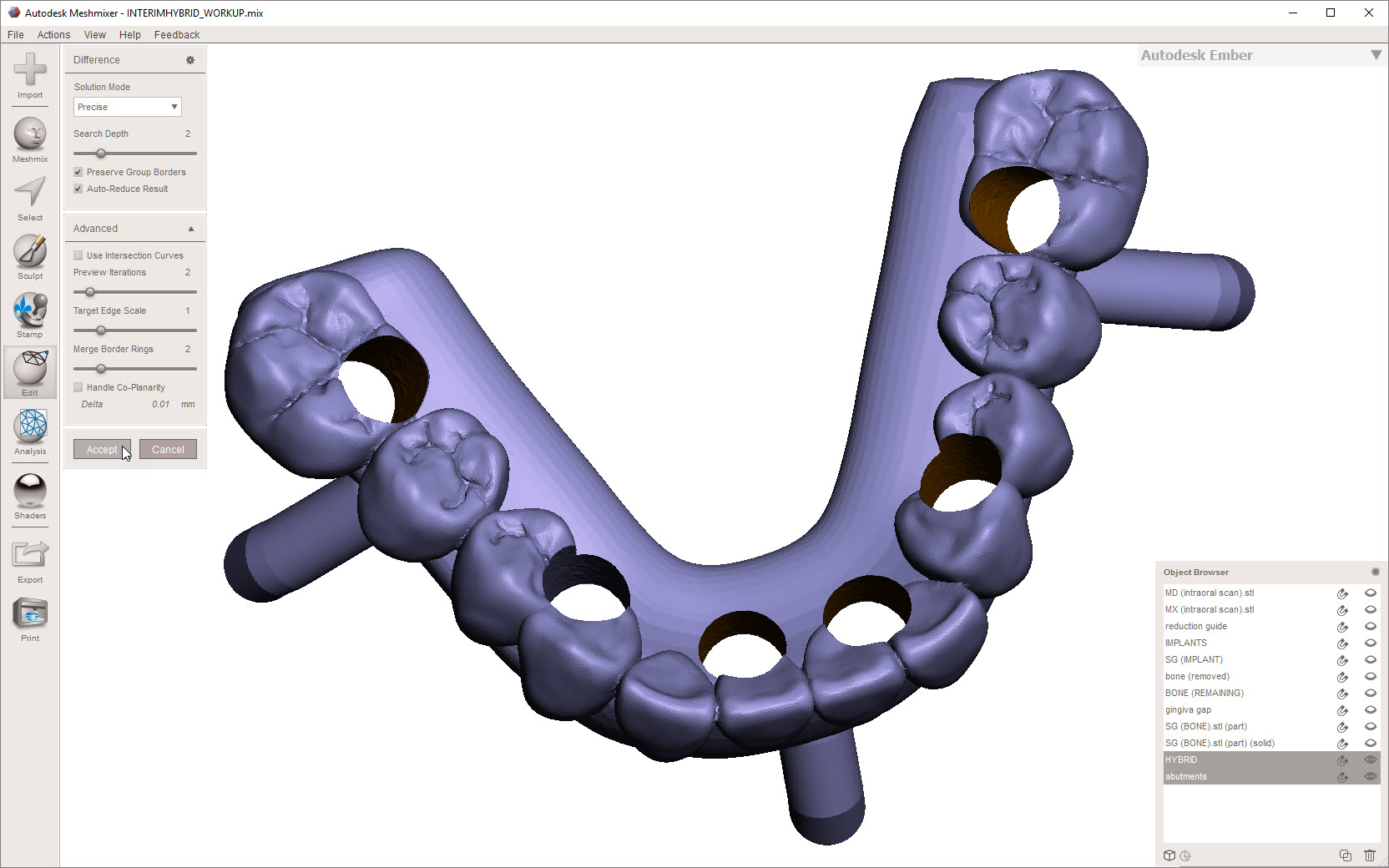
Task: Click the edit icon for IMPLANTS
Action: click(1342, 643)
